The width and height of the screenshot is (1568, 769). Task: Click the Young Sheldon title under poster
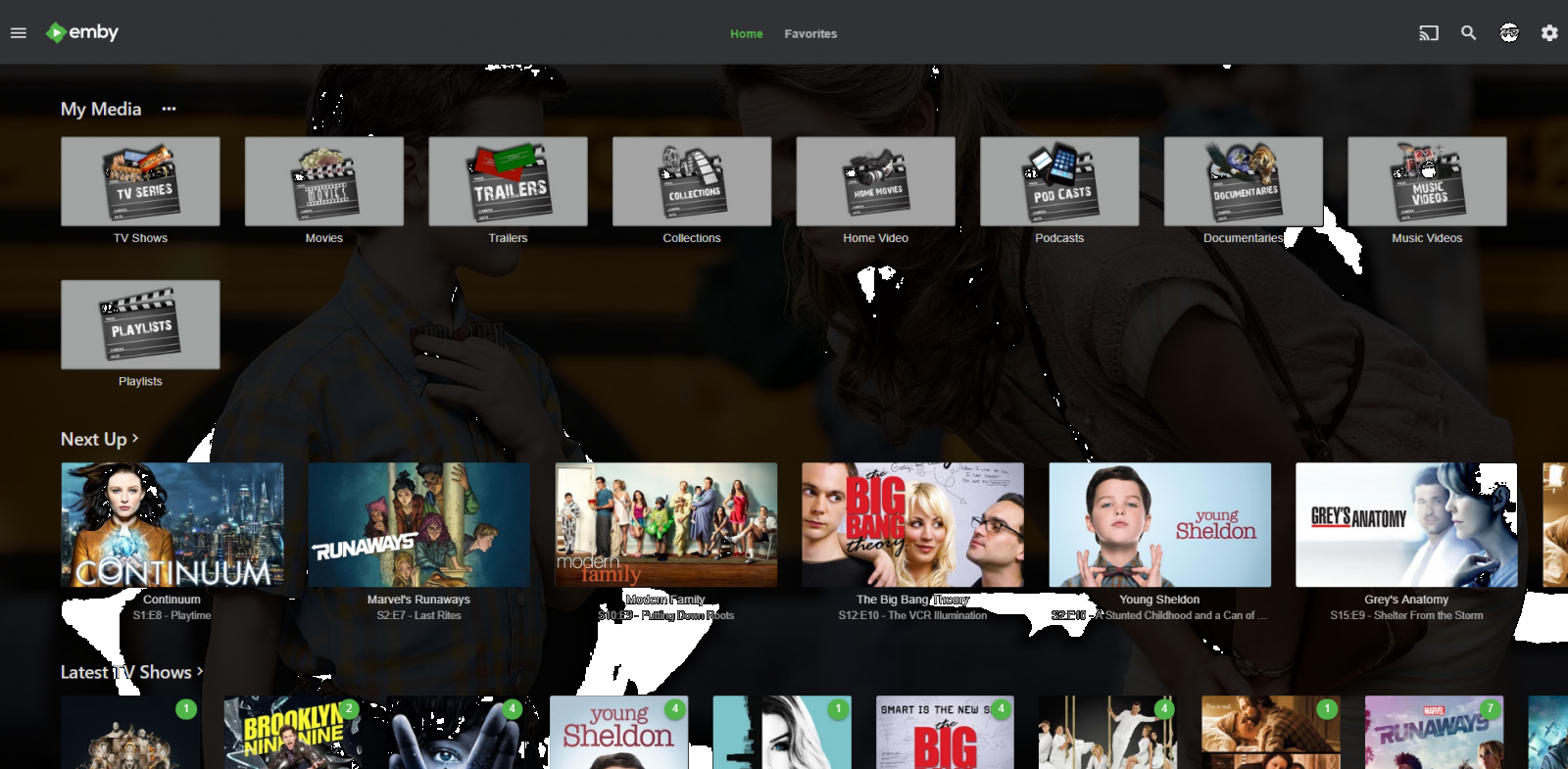pos(1159,600)
